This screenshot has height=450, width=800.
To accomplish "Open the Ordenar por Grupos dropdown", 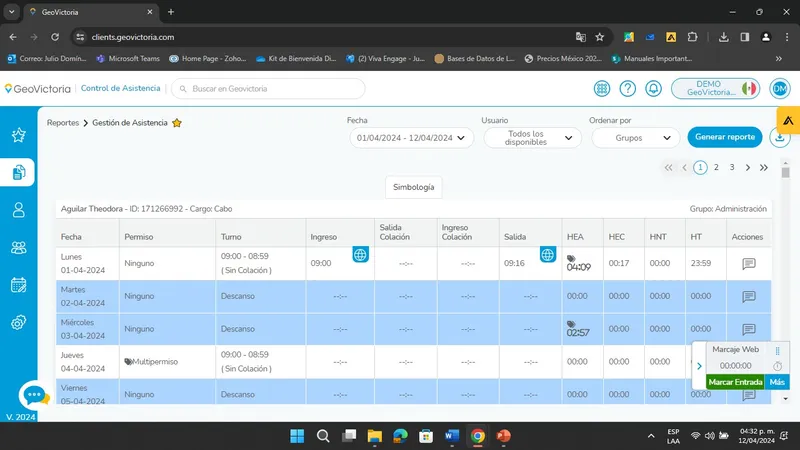I will [635, 138].
